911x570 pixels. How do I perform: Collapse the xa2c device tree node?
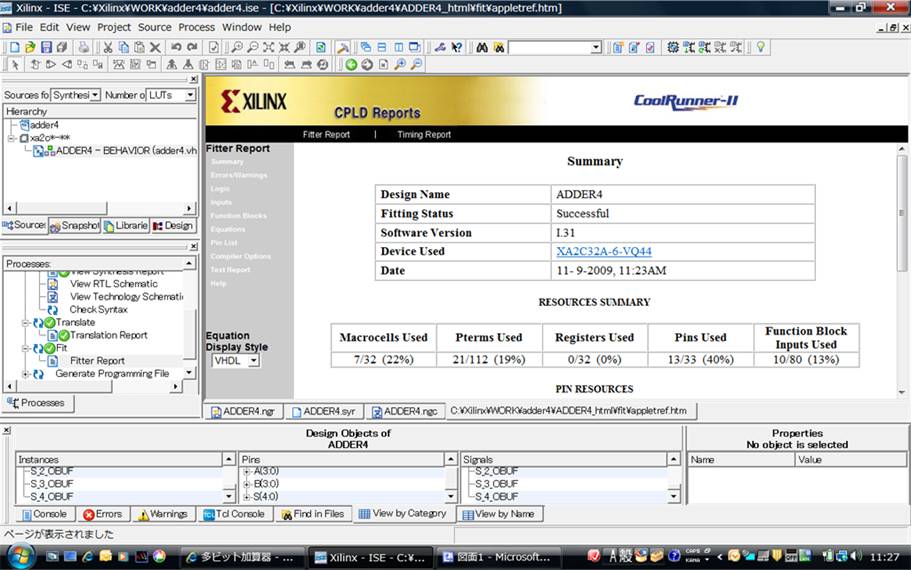tap(11, 138)
